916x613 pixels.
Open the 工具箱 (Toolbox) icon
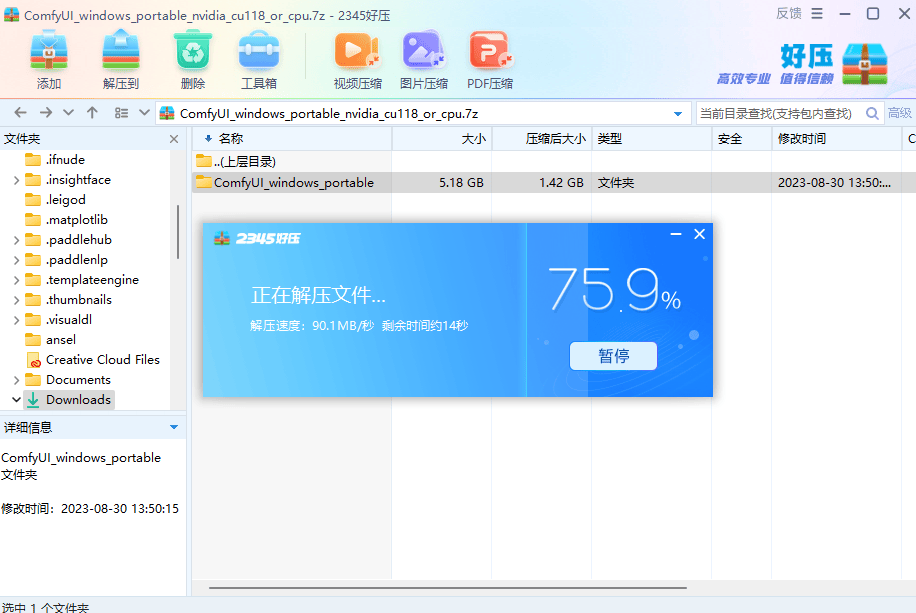pyautogui.click(x=259, y=60)
